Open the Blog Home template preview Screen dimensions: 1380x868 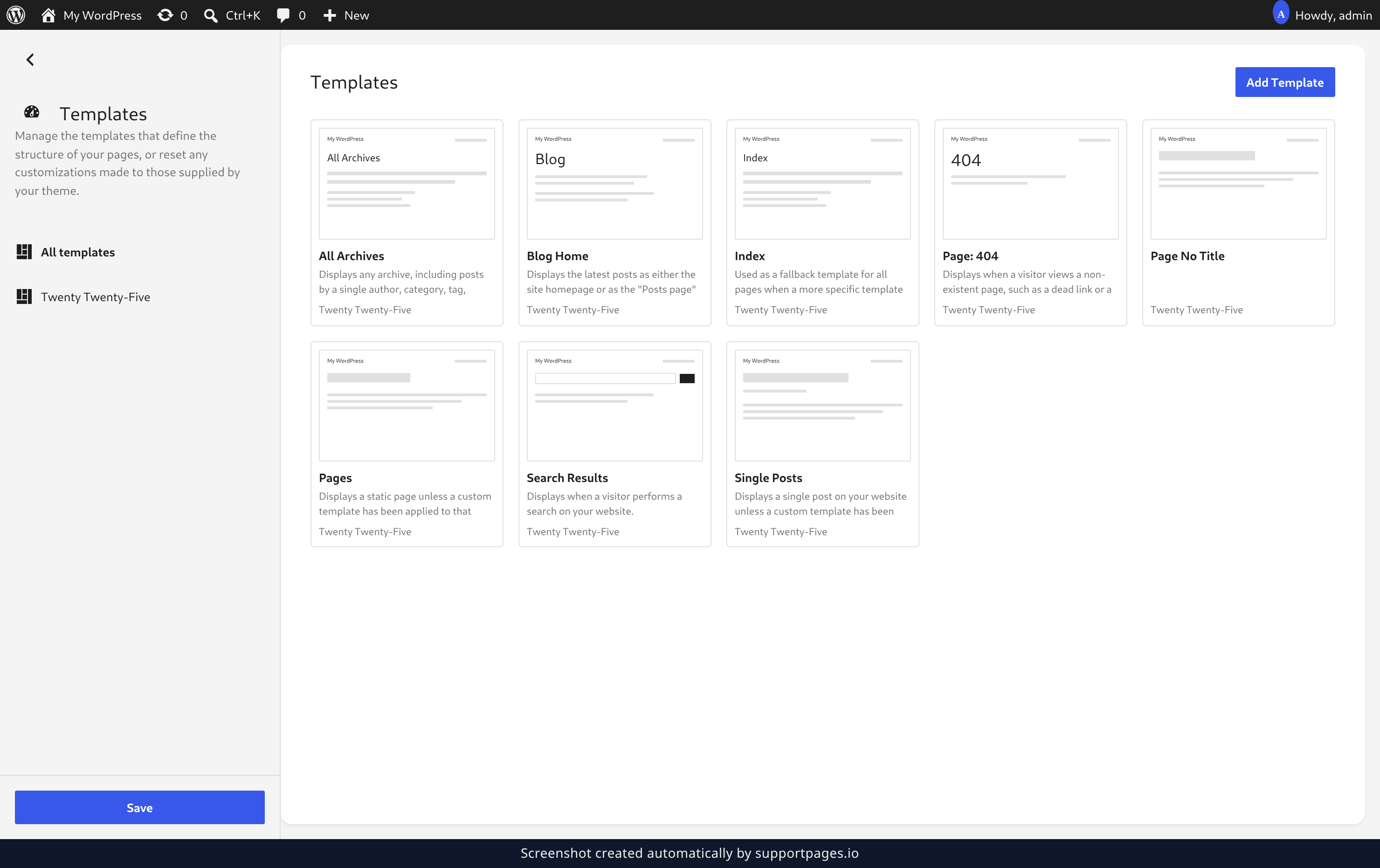pyautogui.click(x=614, y=183)
